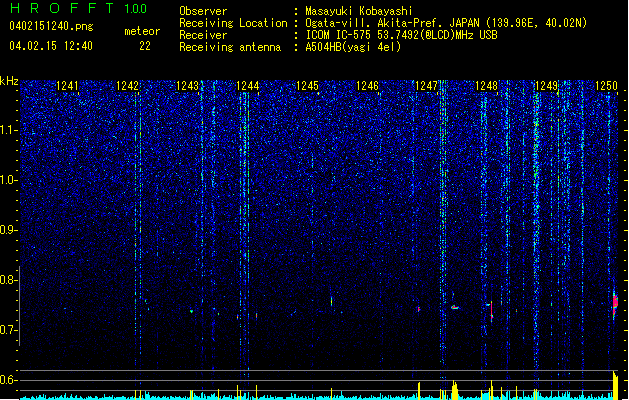The width and height of the screenshot is (629, 400).
Task: Select observer name Masayuki Kobayashi
Action: tap(359, 11)
